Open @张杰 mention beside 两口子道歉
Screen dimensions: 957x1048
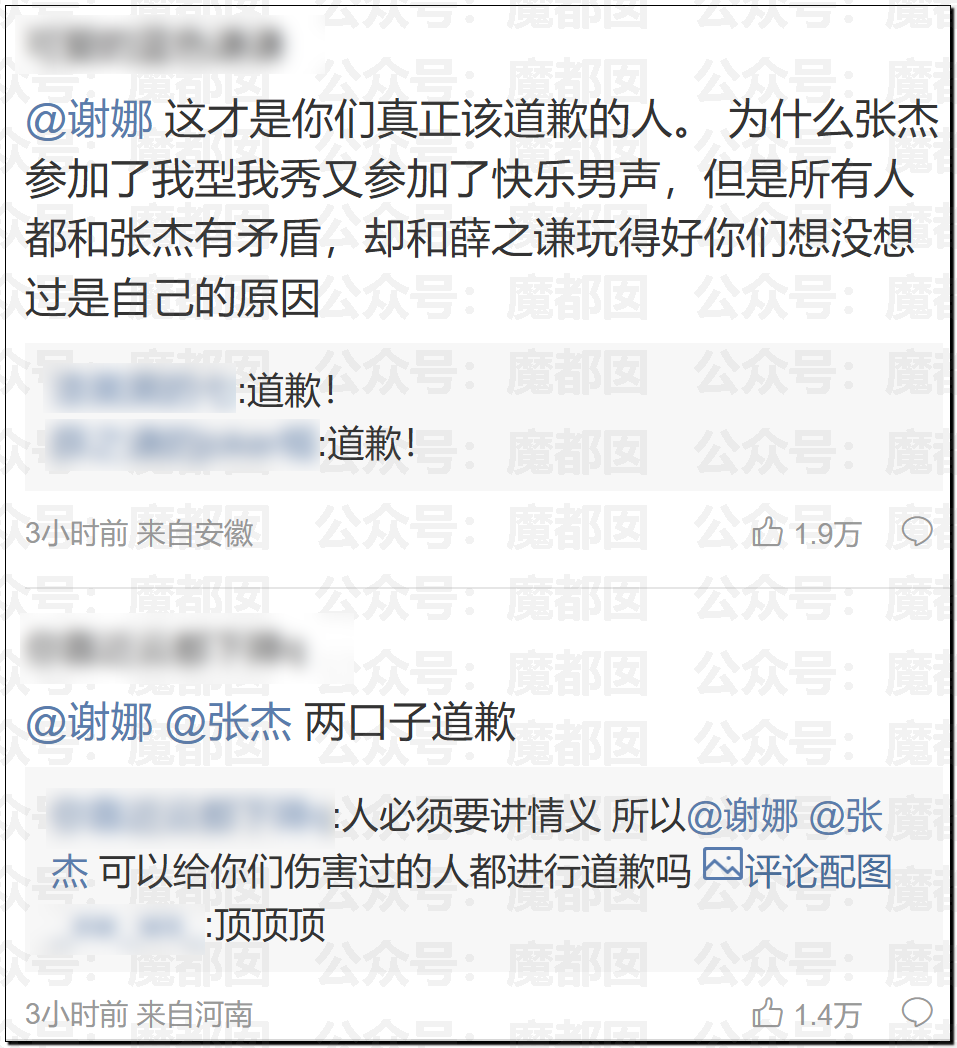[229, 723]
